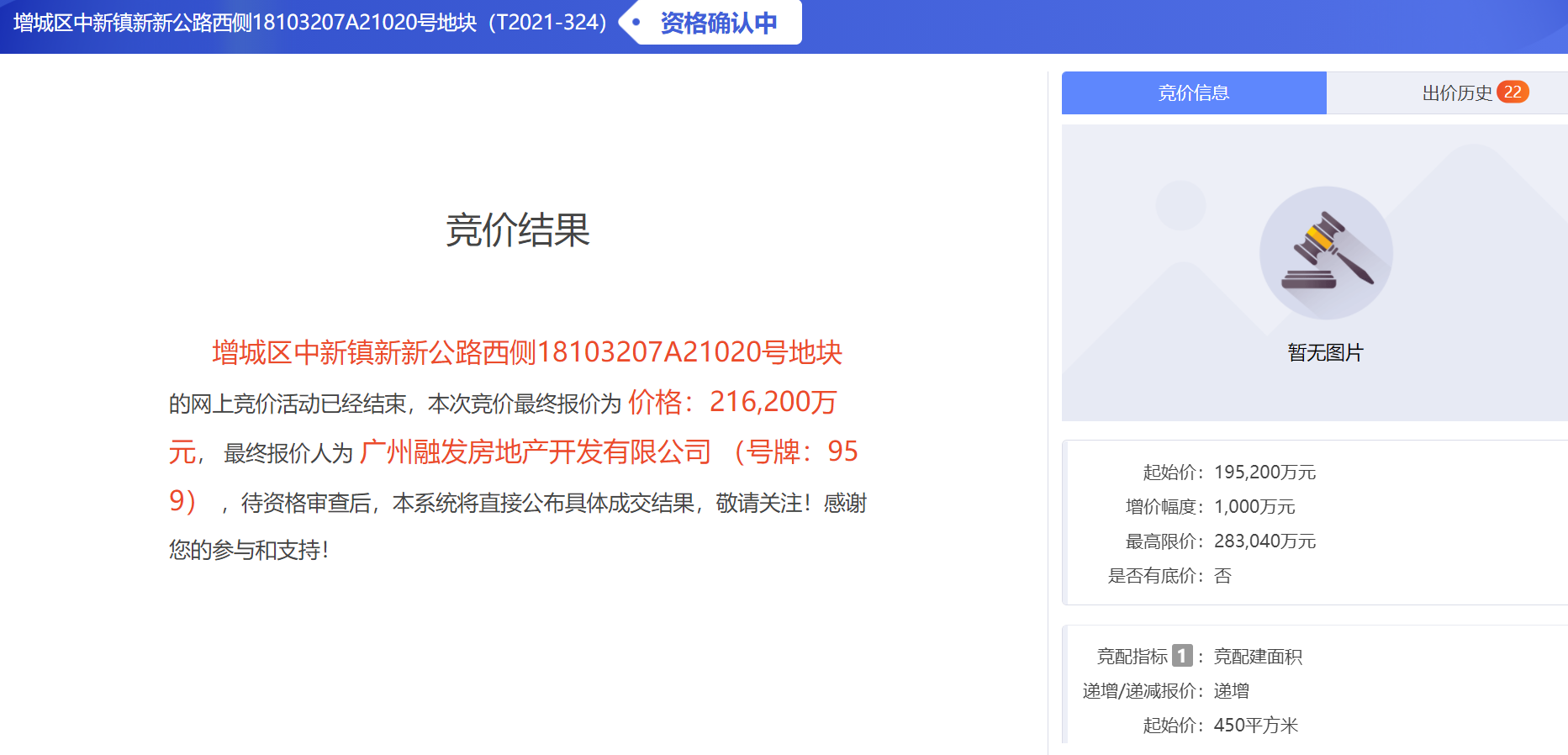Click the 竞配建面积 indicator value
1568x755 pixels.
point(1258,657)
